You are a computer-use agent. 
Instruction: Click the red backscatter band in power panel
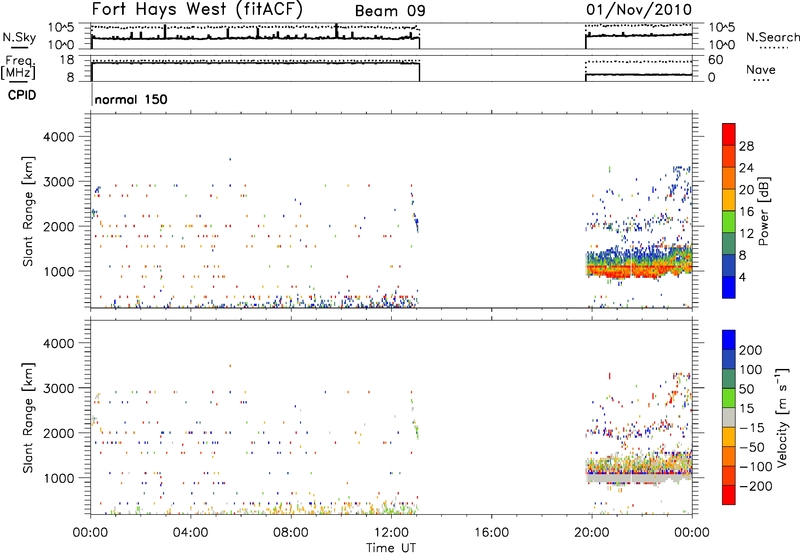pos(638,269)
